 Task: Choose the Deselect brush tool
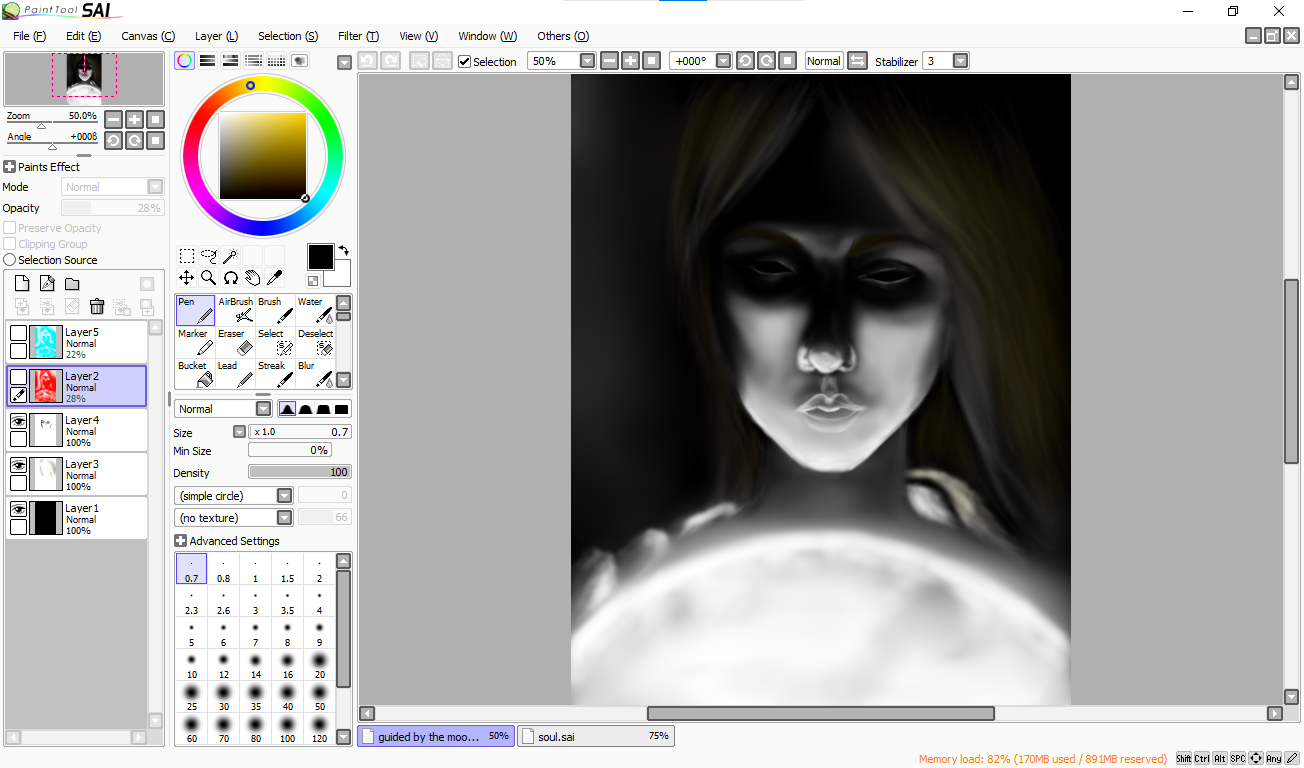[x=315, y=342]
